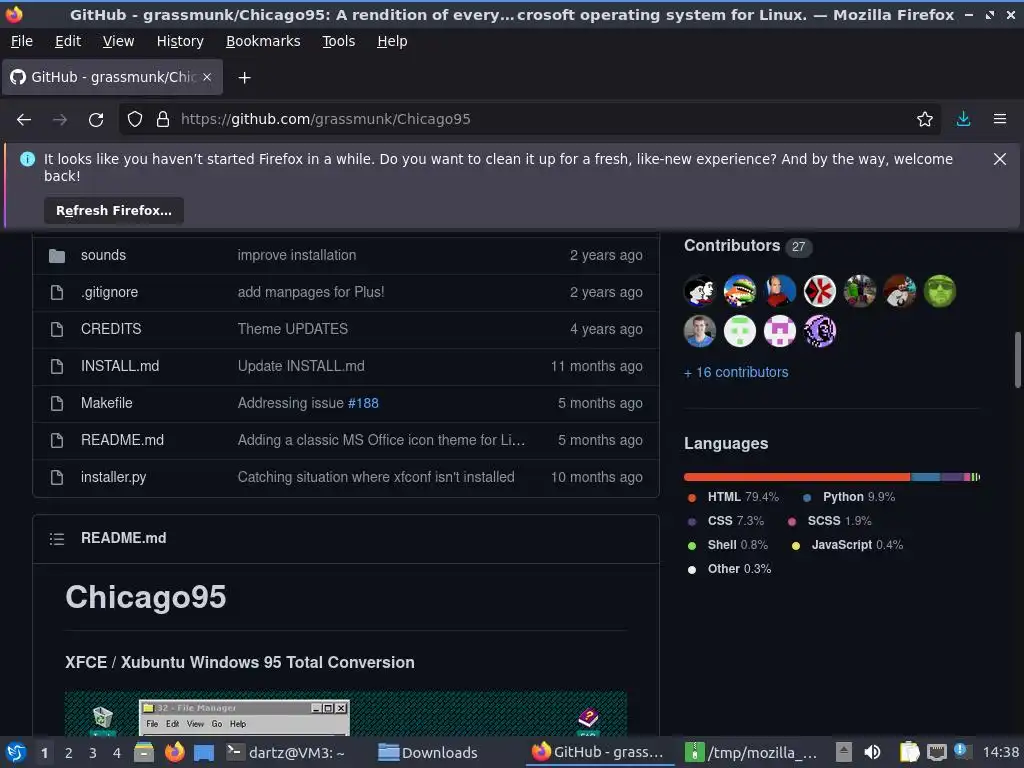Open the installer.py file
The image size is (1024, 768).
pos(114,477)
